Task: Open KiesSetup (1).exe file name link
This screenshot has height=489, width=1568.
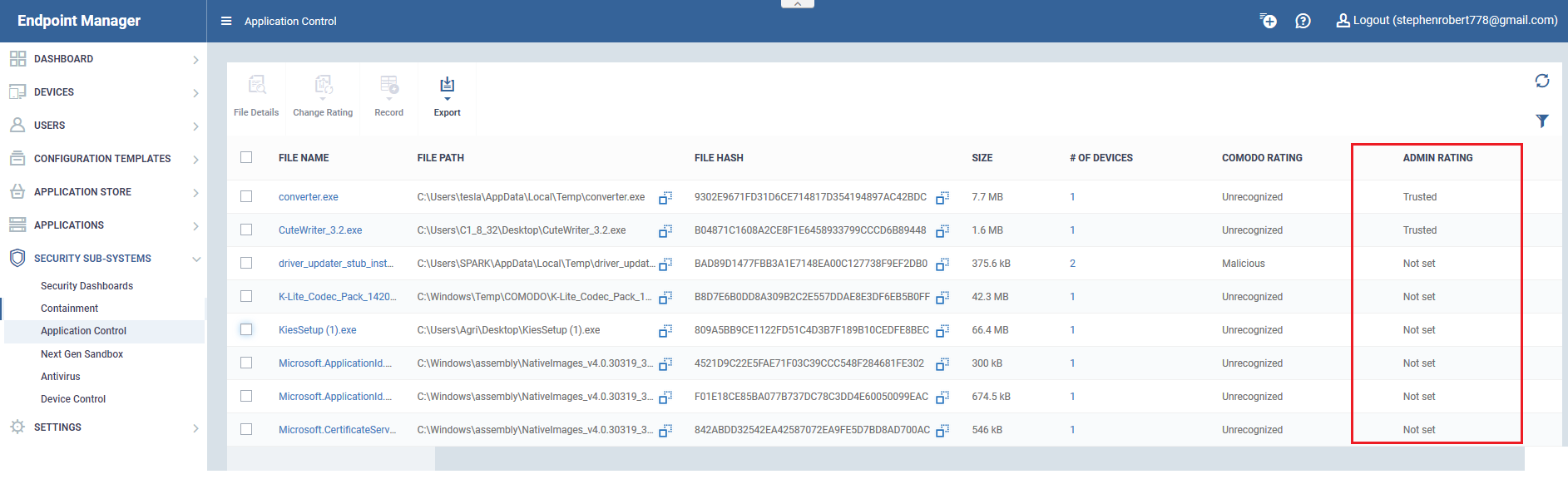Action: coord(317,330)
